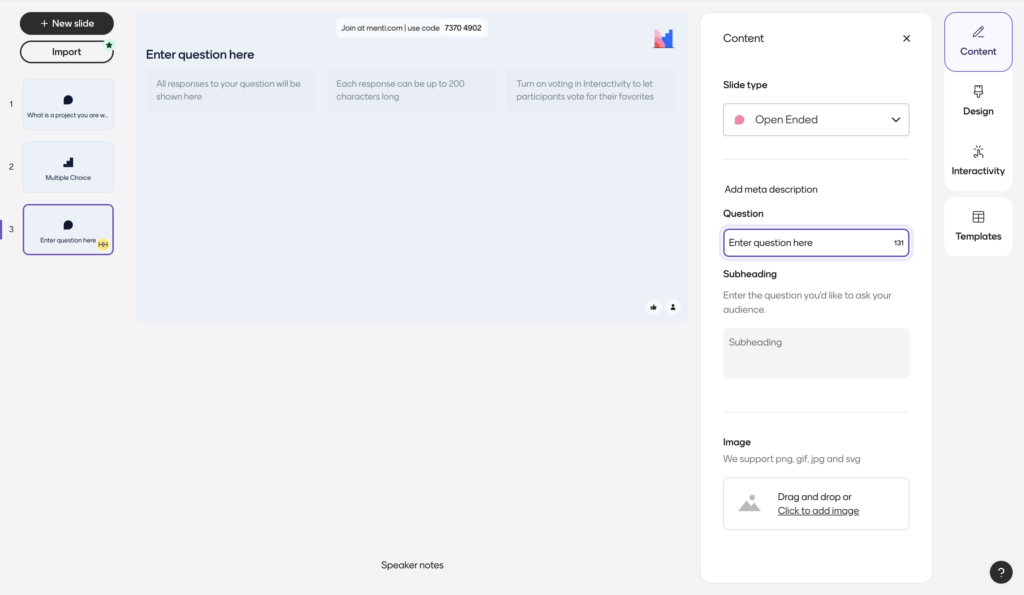Click the Import button
This screenshot has width=1024, height=595.
(x=66, y=52)
